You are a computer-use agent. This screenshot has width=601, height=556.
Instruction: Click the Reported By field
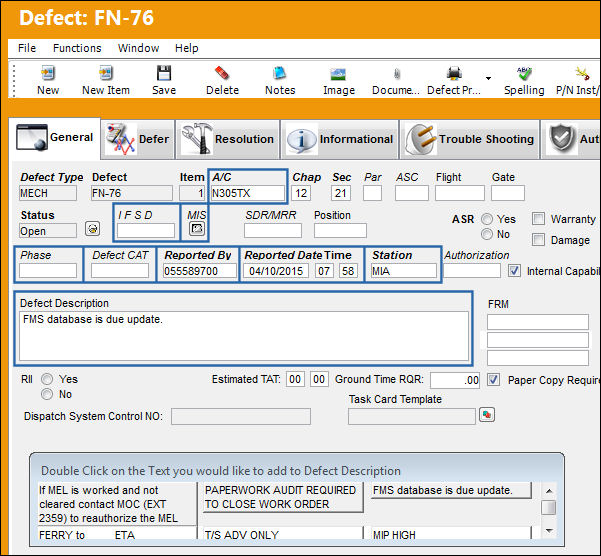(200, 271)
